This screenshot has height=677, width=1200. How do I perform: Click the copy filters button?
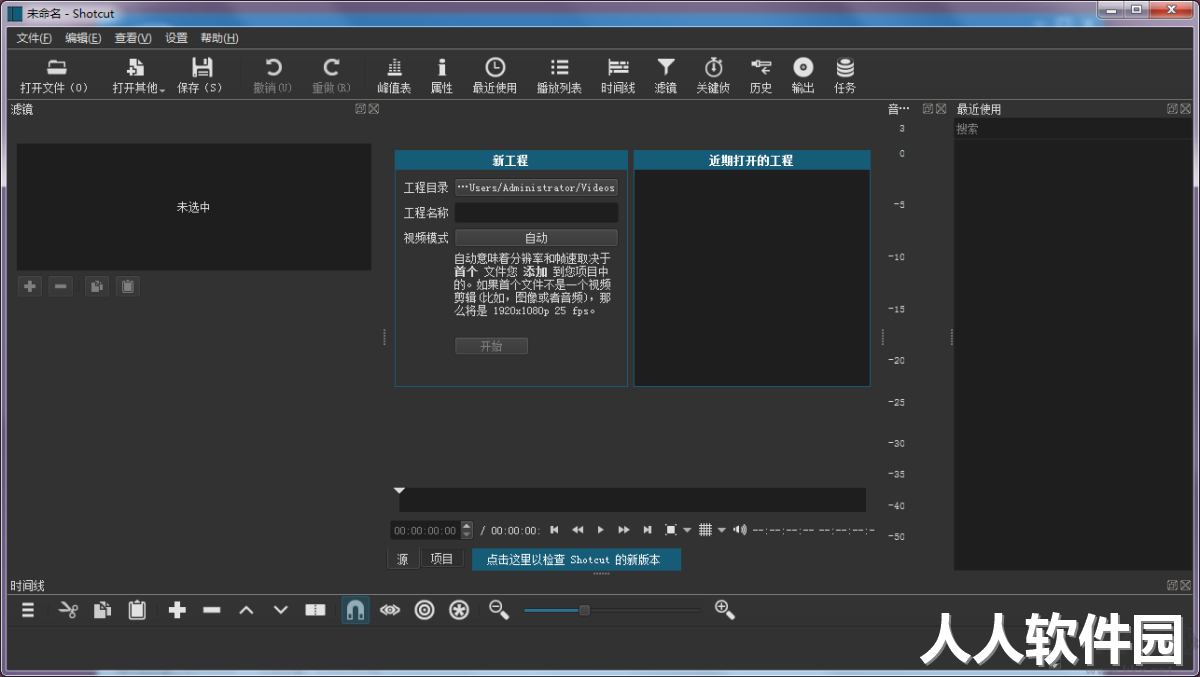96,287
